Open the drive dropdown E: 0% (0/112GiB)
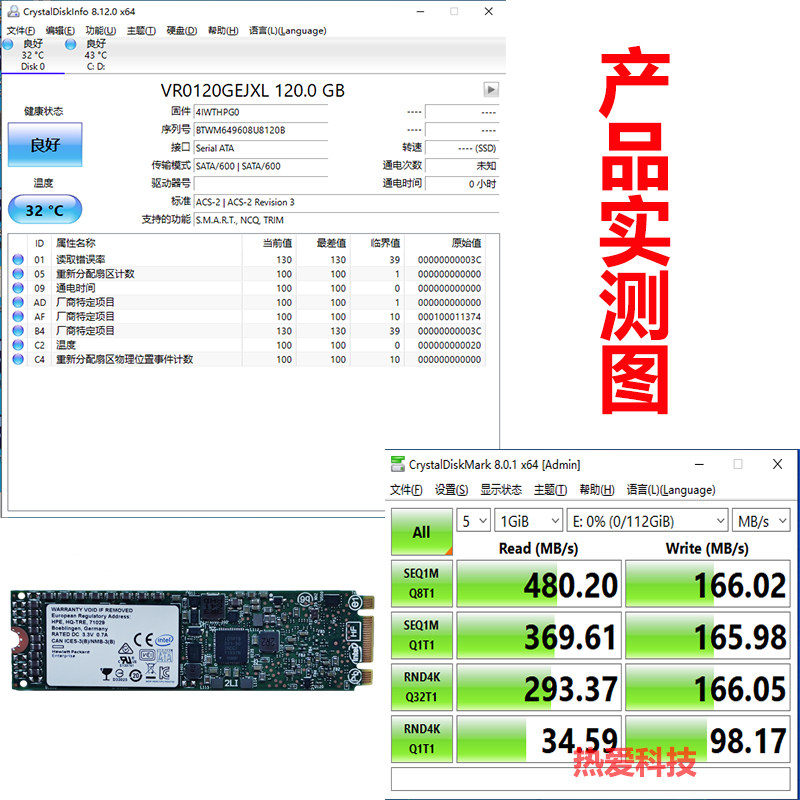 (x=647, y=521)
